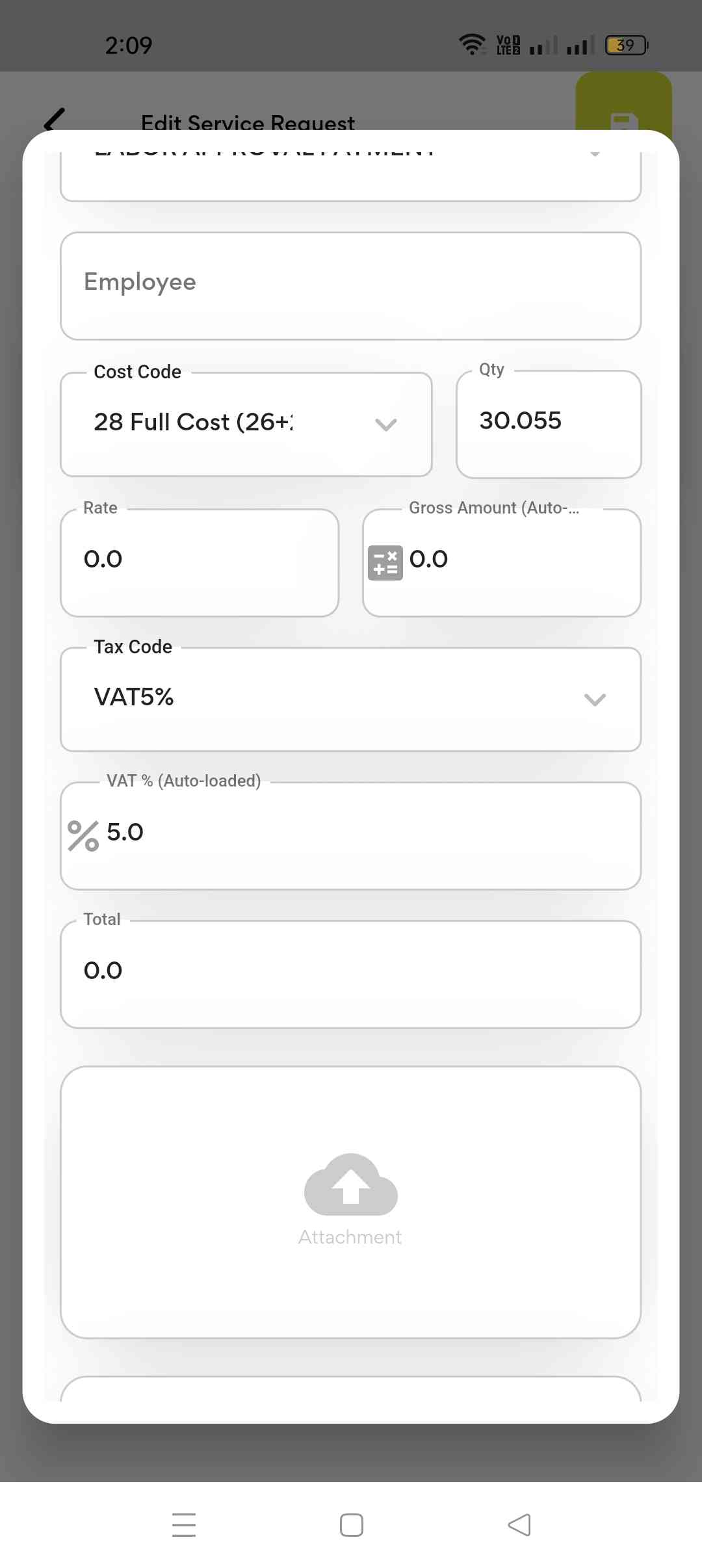This screenshot has height=1568, width=702.
Task: Open the Tax Code dropdown chevron
Action: (x=595, y=699)
